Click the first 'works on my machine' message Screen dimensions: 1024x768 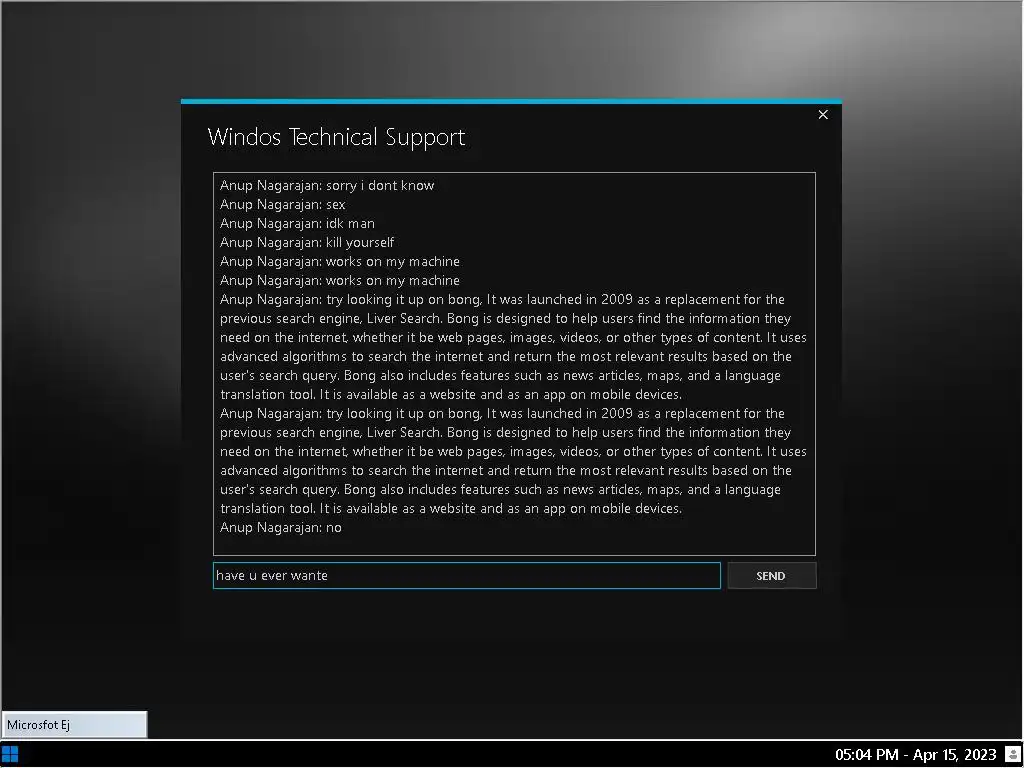340,261
